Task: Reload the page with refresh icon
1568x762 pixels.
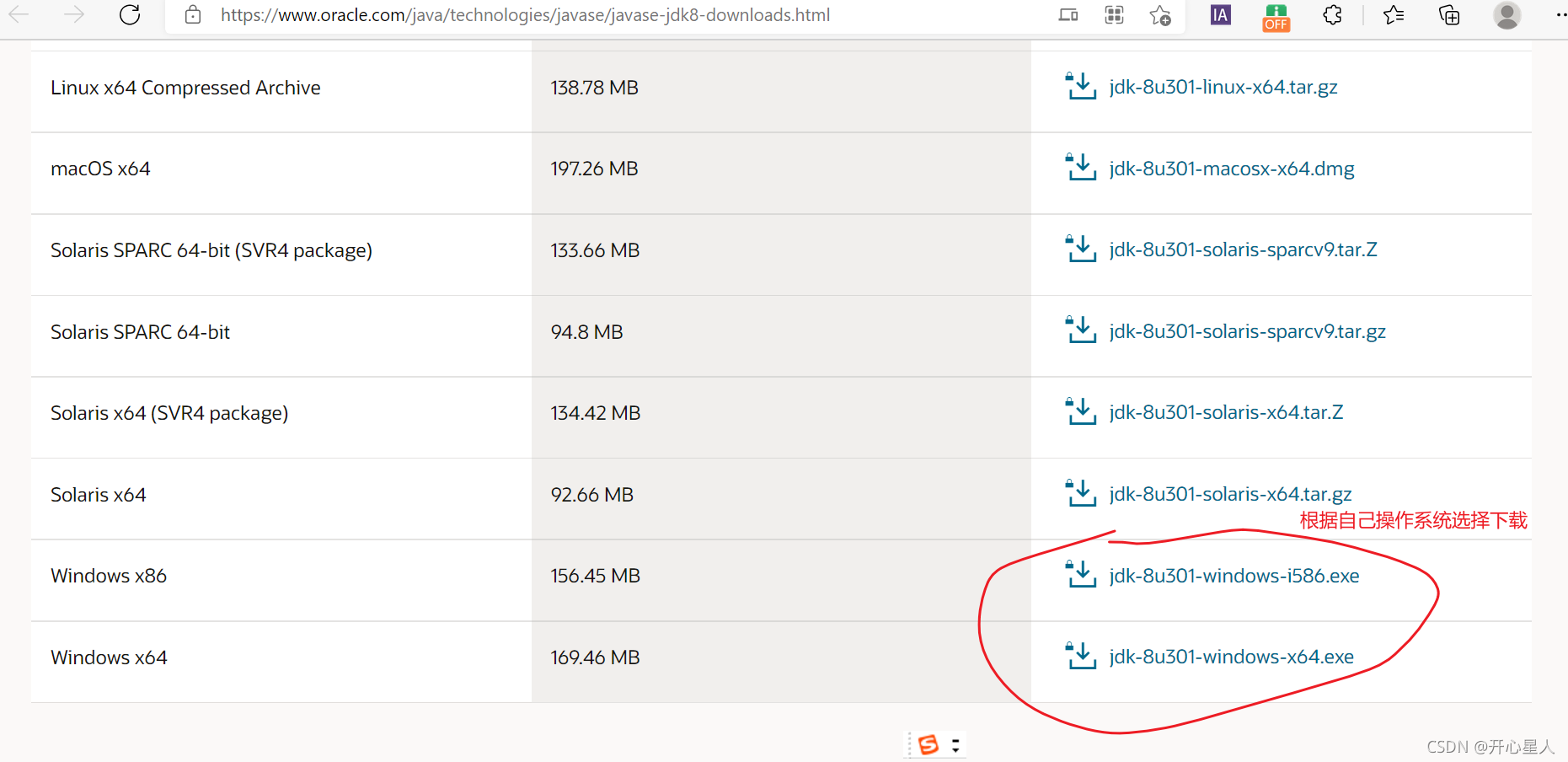Action: 130,14
